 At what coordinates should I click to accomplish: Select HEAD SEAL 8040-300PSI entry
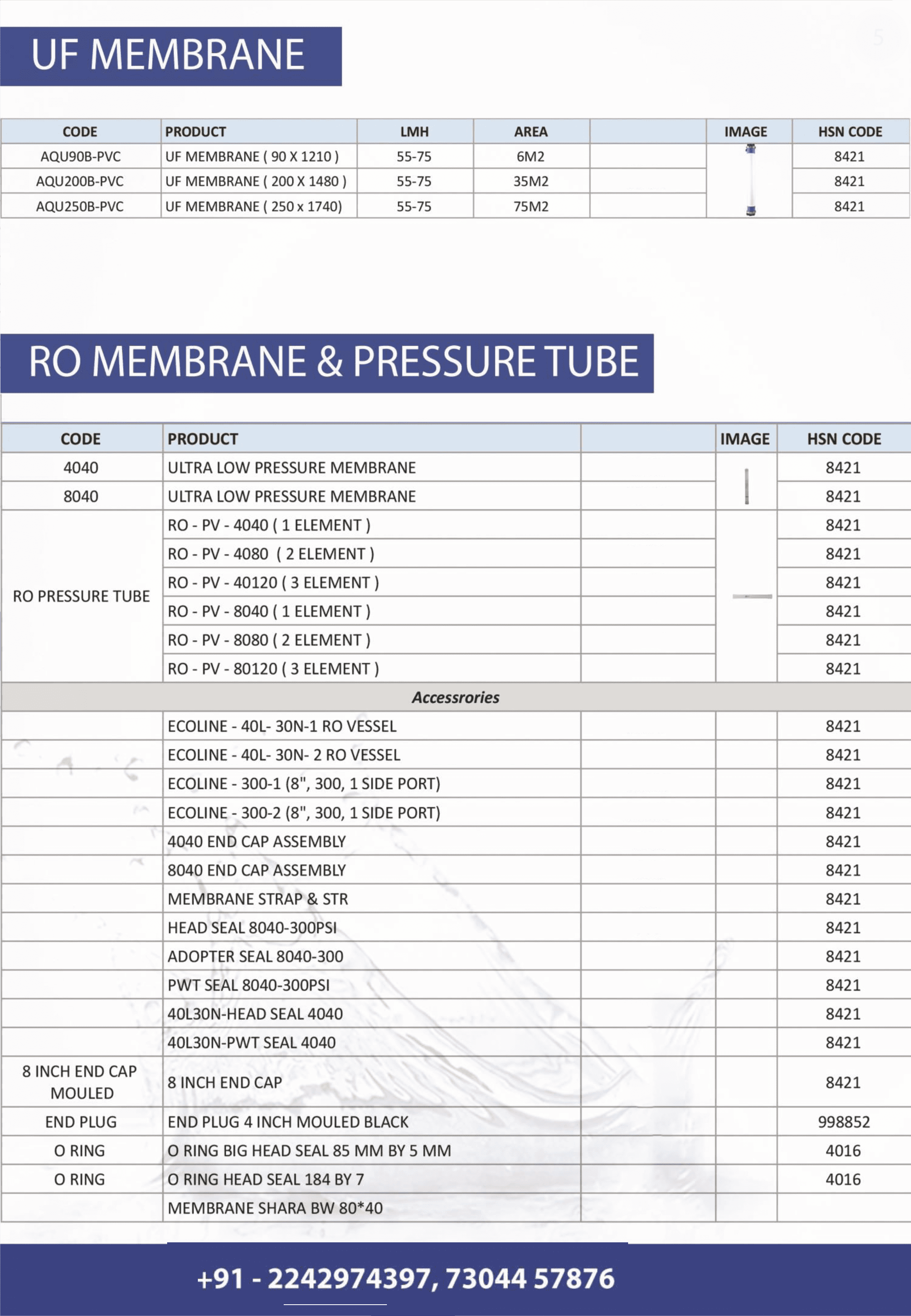tap(252, 928)
